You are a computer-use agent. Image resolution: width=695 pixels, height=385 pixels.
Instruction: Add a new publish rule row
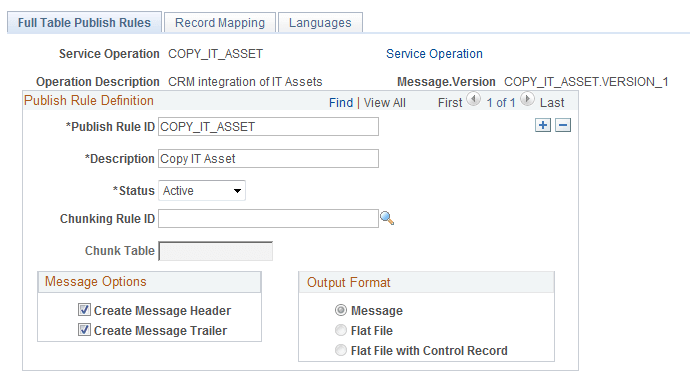point(543,125)
